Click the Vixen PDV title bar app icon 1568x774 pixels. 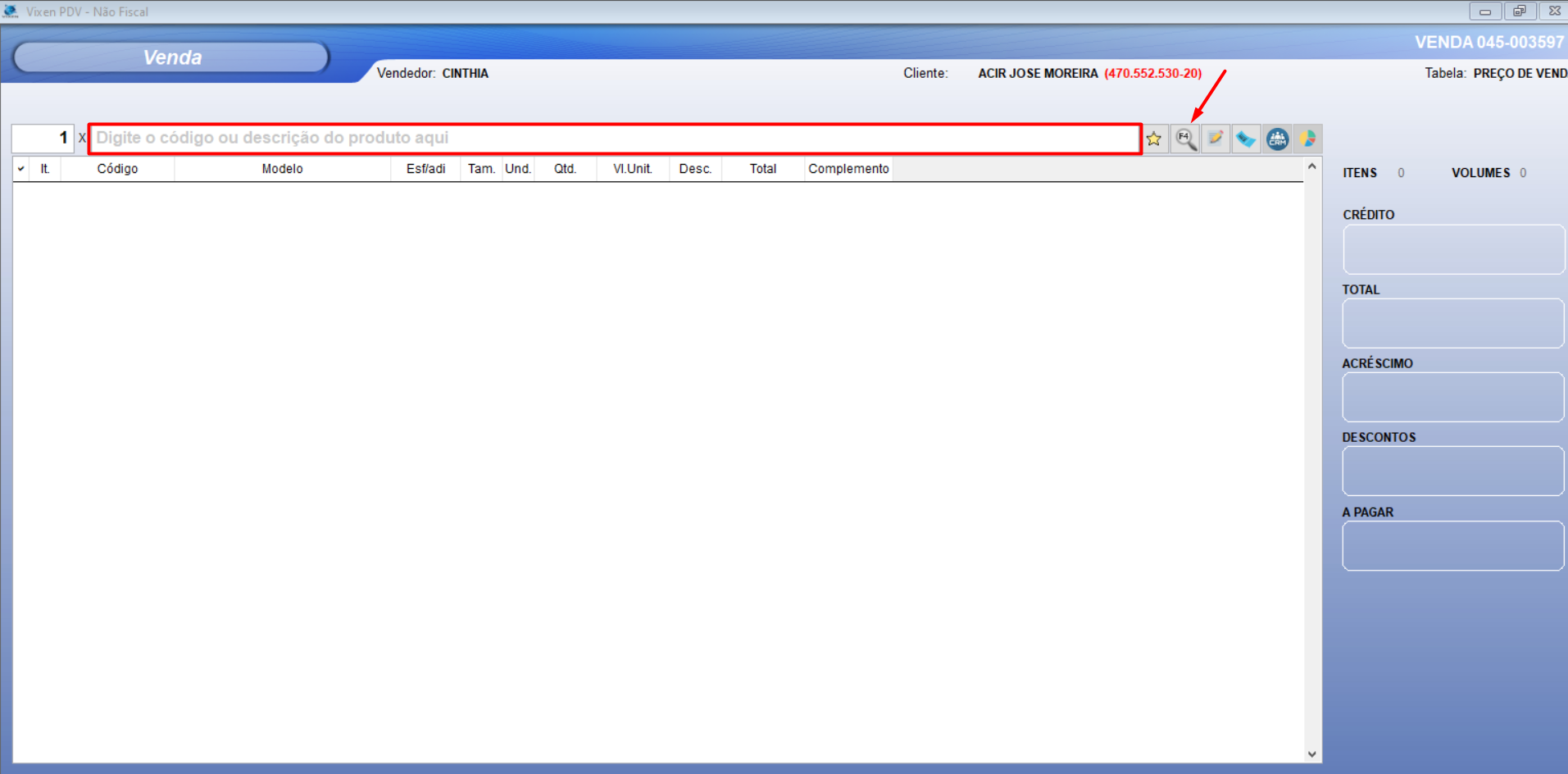[11, 11]
